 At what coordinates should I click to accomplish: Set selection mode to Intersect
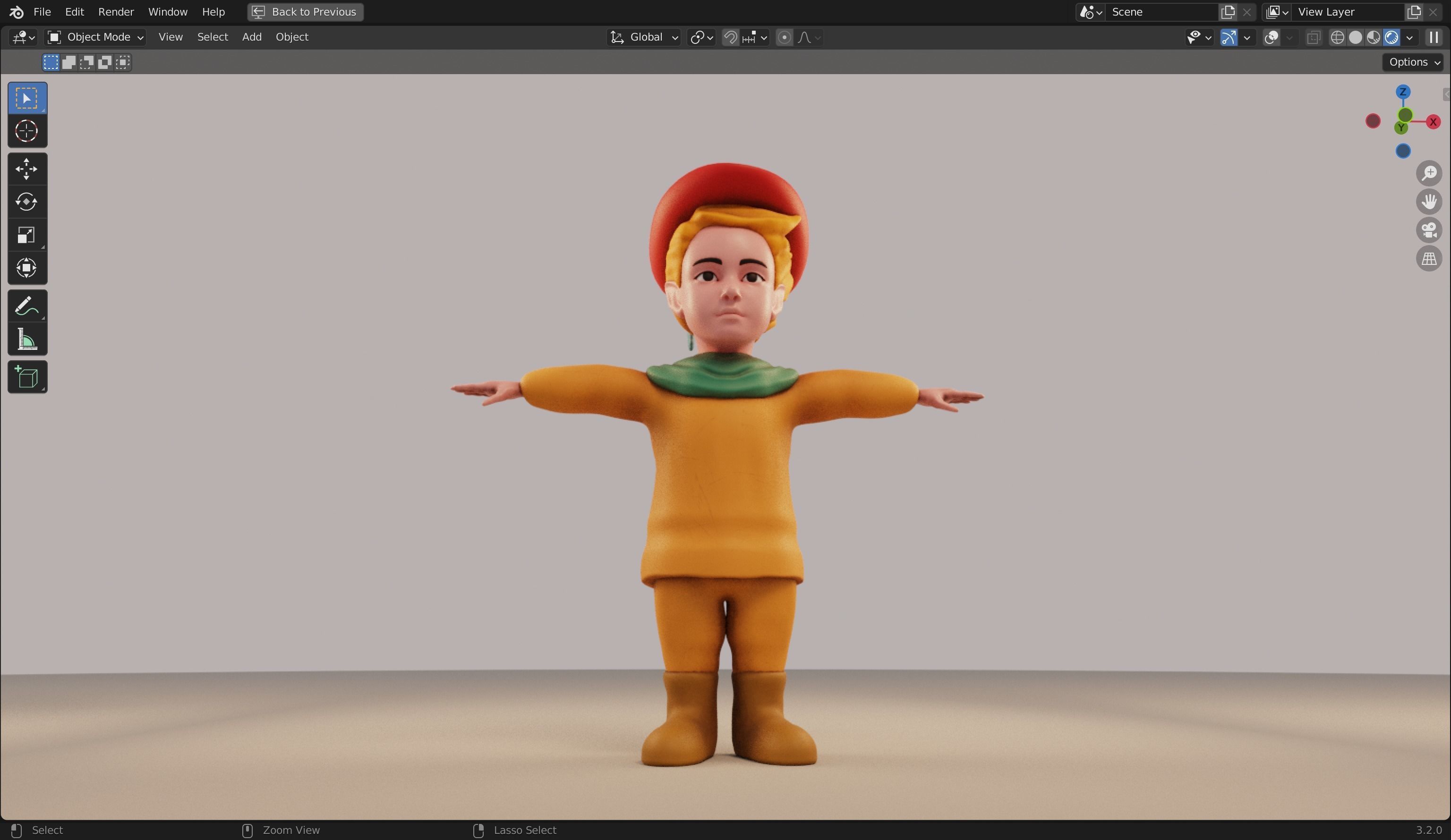point(123,62)
